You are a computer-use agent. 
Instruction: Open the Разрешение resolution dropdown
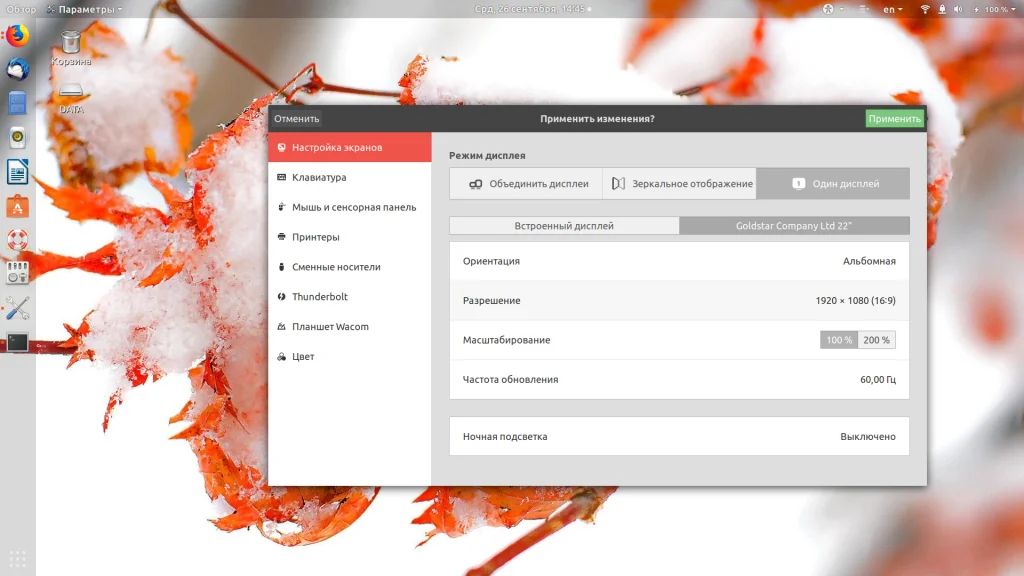pos(679,300)
